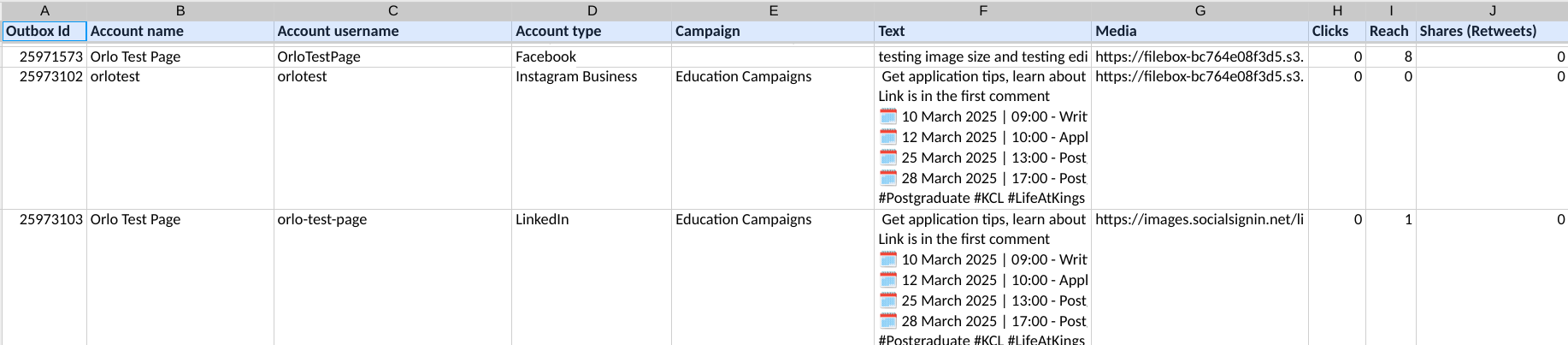Click the Shares (Retweets) header cell
1568x345 pixels.
click(x=1492, y=31)
